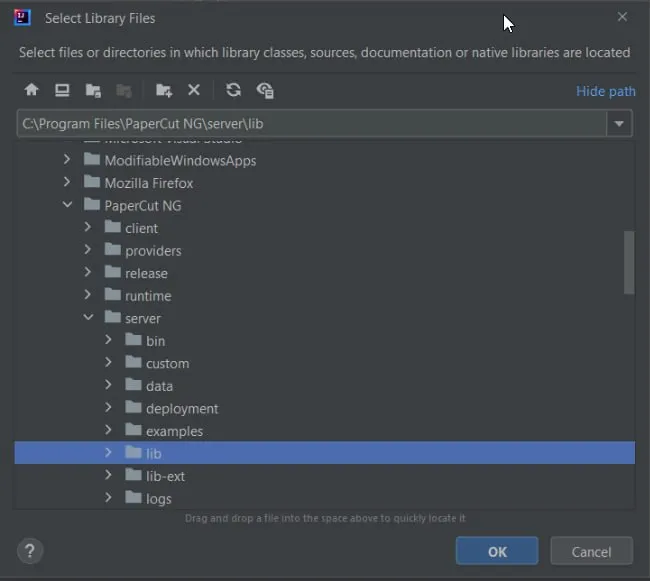This screenshot has width=650, height=581.
Task: Close the Select Library Files dialog
Action: (622, 17)
